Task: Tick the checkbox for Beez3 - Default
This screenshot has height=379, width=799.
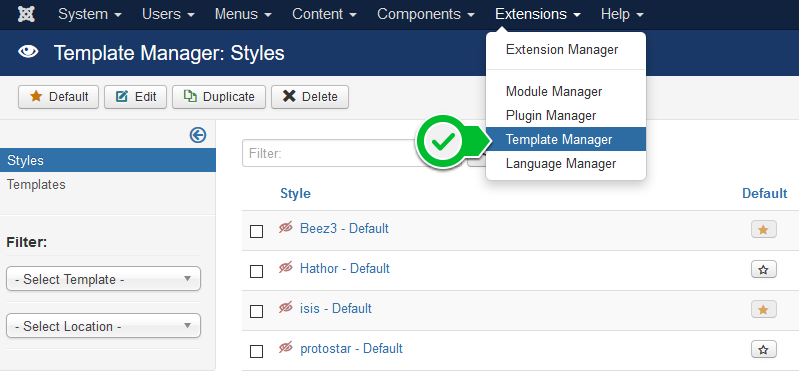Action: [256, 232]
